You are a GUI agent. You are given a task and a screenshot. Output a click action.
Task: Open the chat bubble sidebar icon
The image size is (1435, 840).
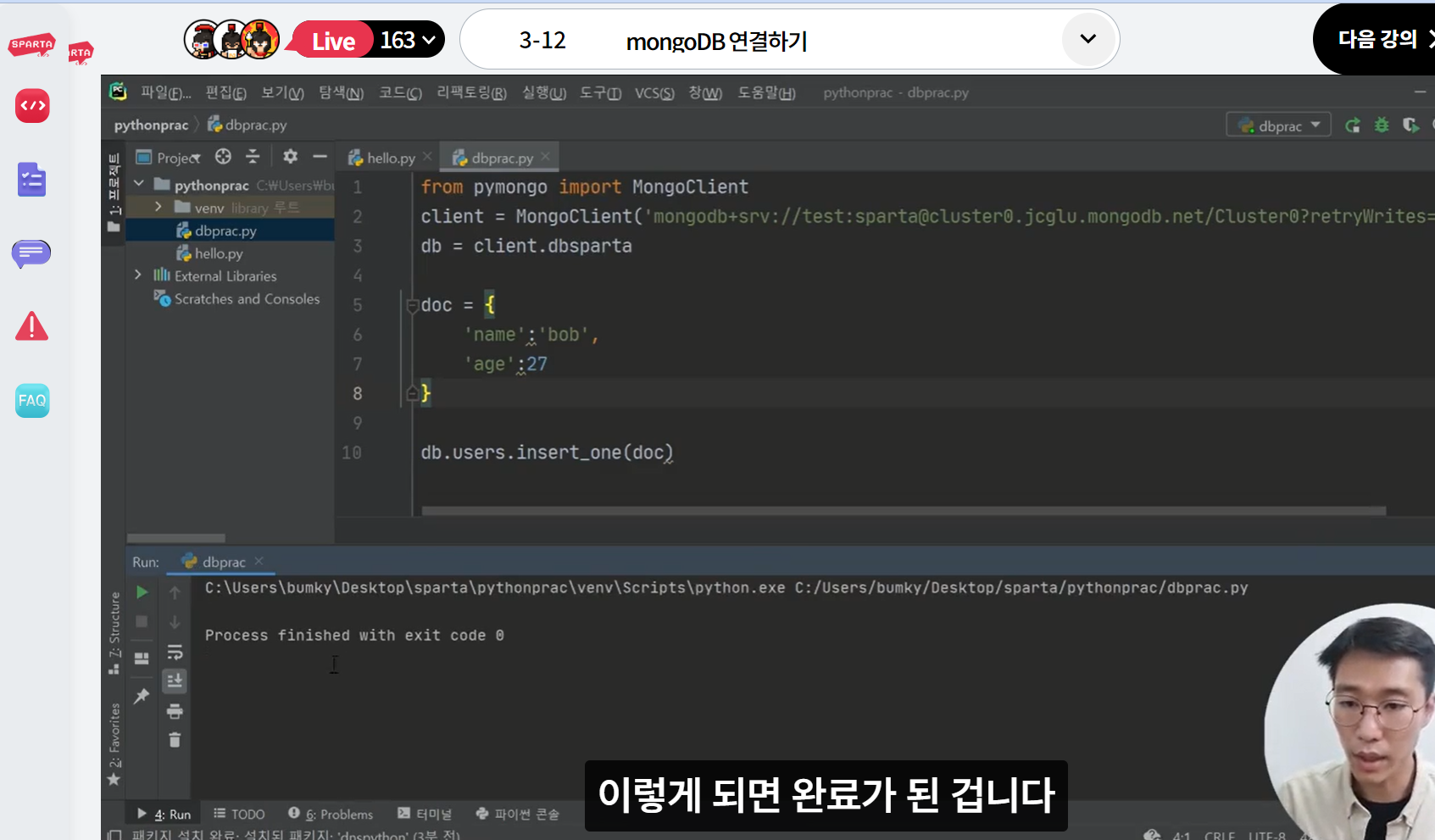tap(31, 253)
